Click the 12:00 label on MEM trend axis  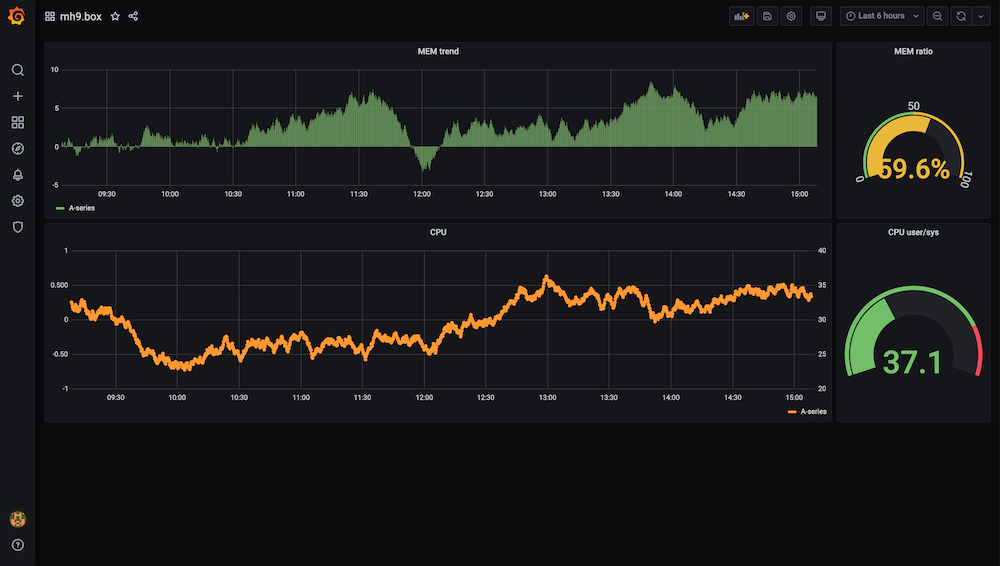pos(422,194)
